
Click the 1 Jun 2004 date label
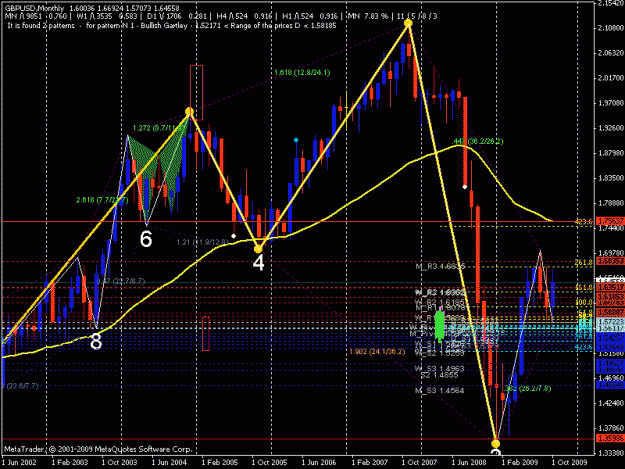[169, 462]
